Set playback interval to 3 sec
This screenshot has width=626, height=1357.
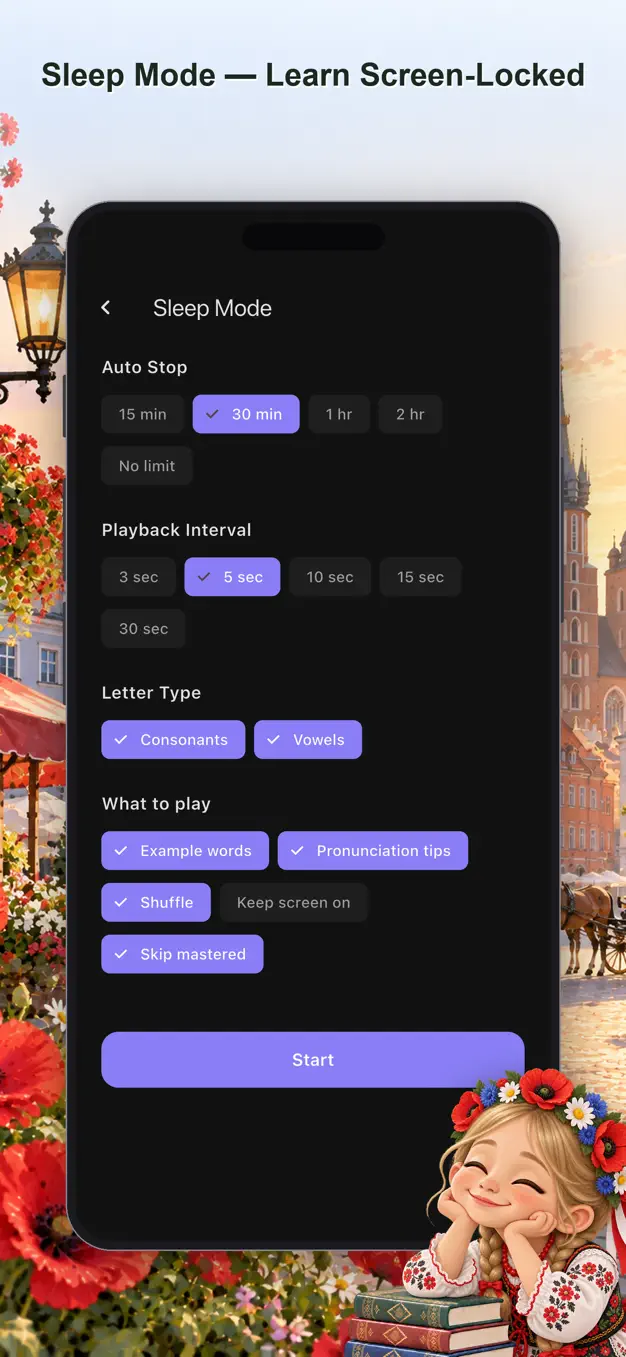[139, 577]
